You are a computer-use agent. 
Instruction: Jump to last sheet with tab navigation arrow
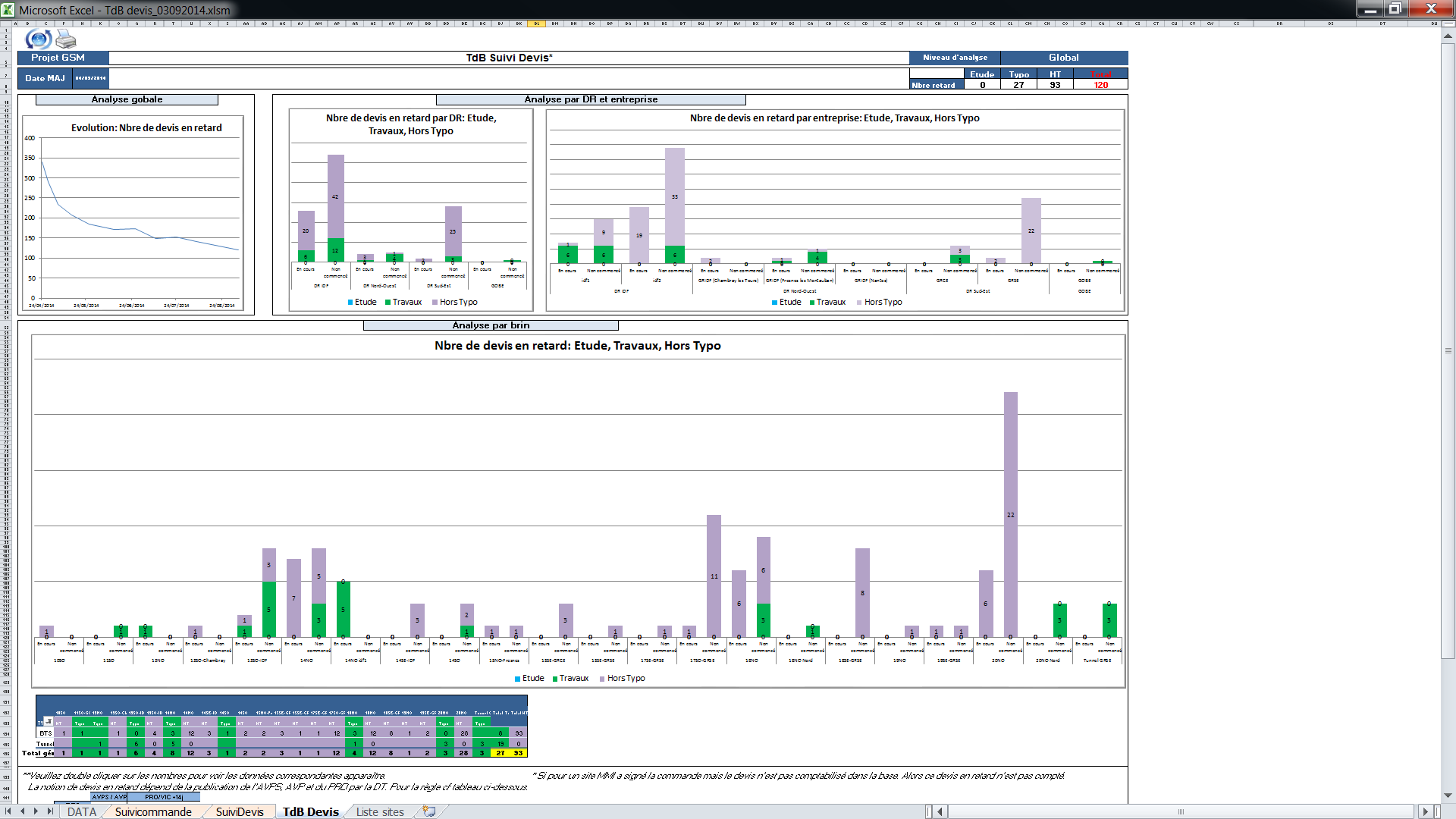coord(50,811)
